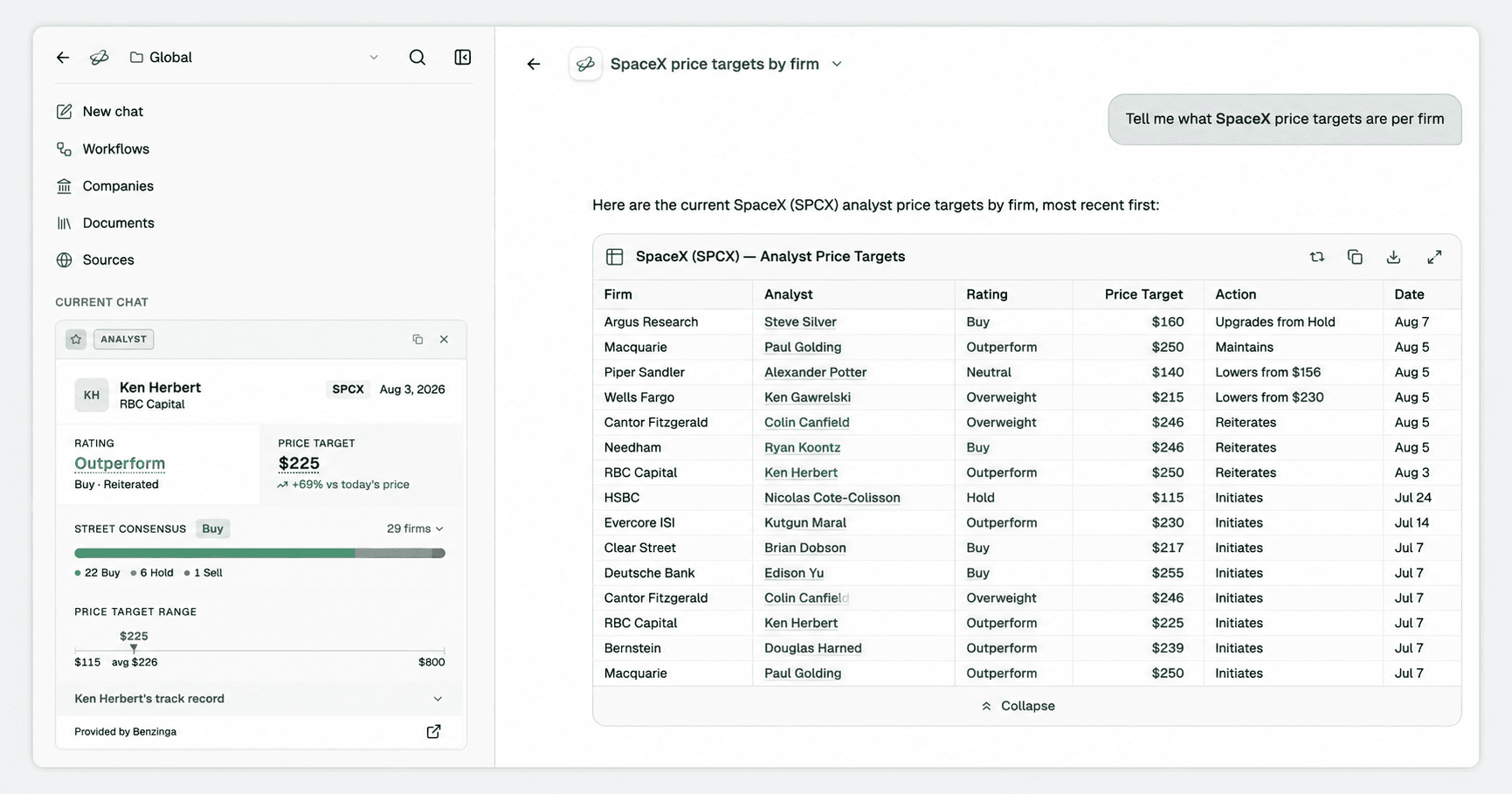Open analyst Edison Yu link
This screenshot has width=1512, height=794.
[794, 573]
